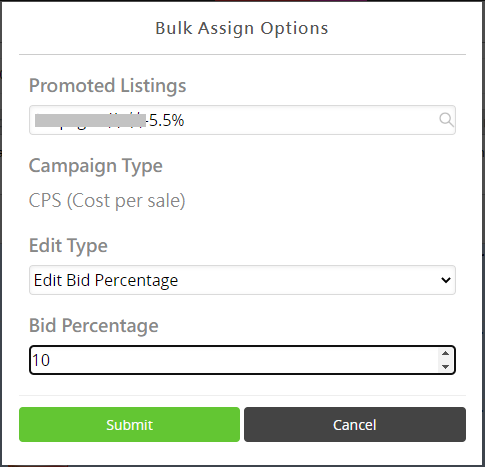Click the Edit Type label
This screenshot has height=467, width=485.
coord(68,246)
